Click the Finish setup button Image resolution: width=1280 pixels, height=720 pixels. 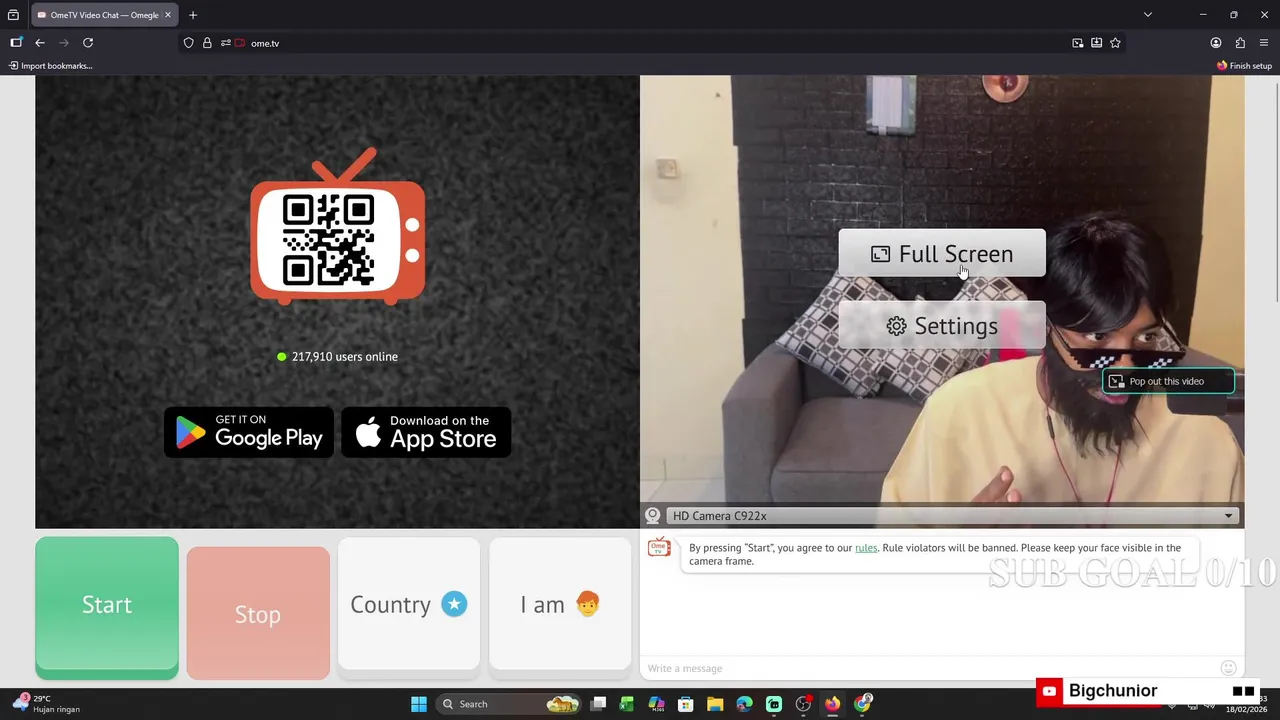[x=1244, y=66]
